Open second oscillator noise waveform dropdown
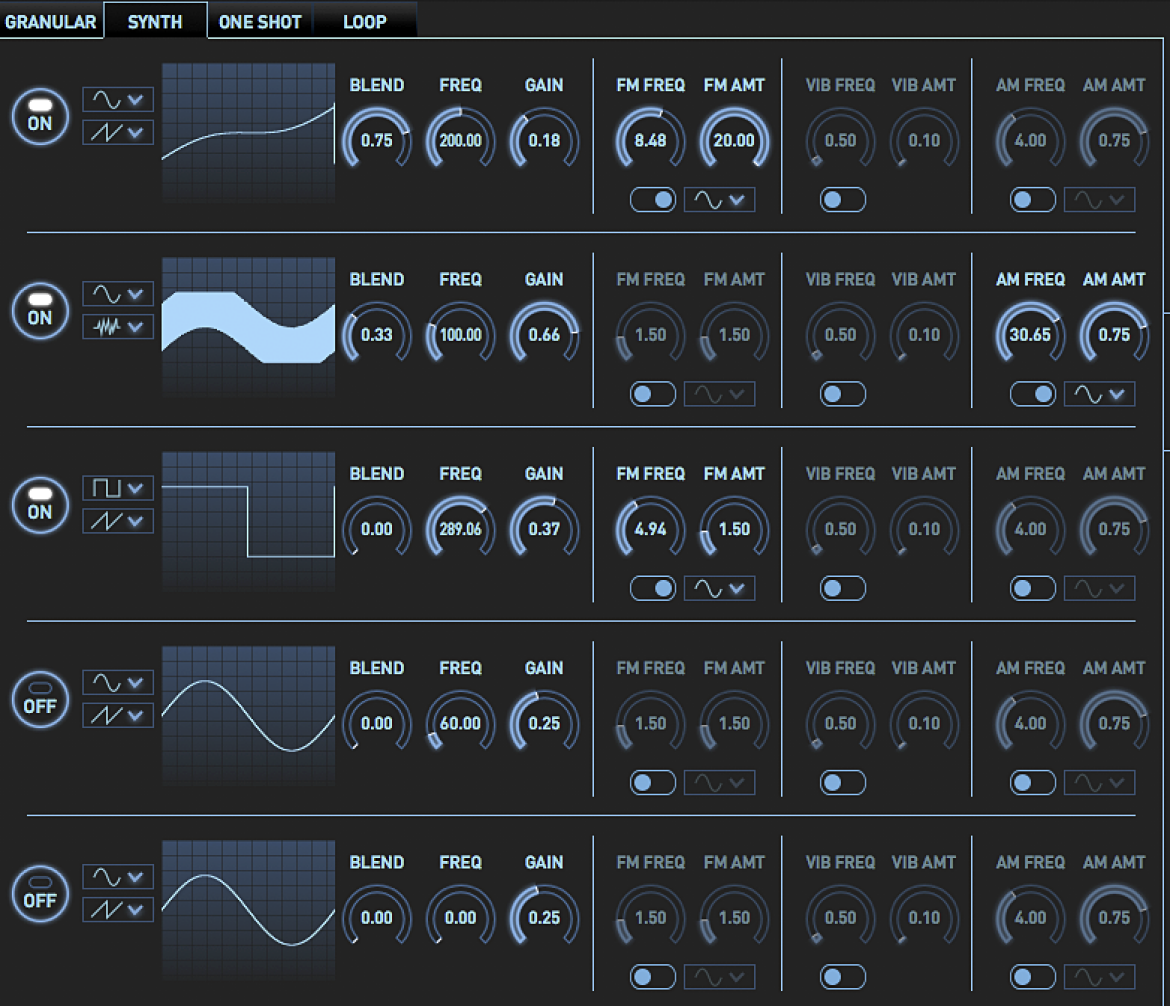This screenshot has width=1170, height=1006. coord(118,326)
